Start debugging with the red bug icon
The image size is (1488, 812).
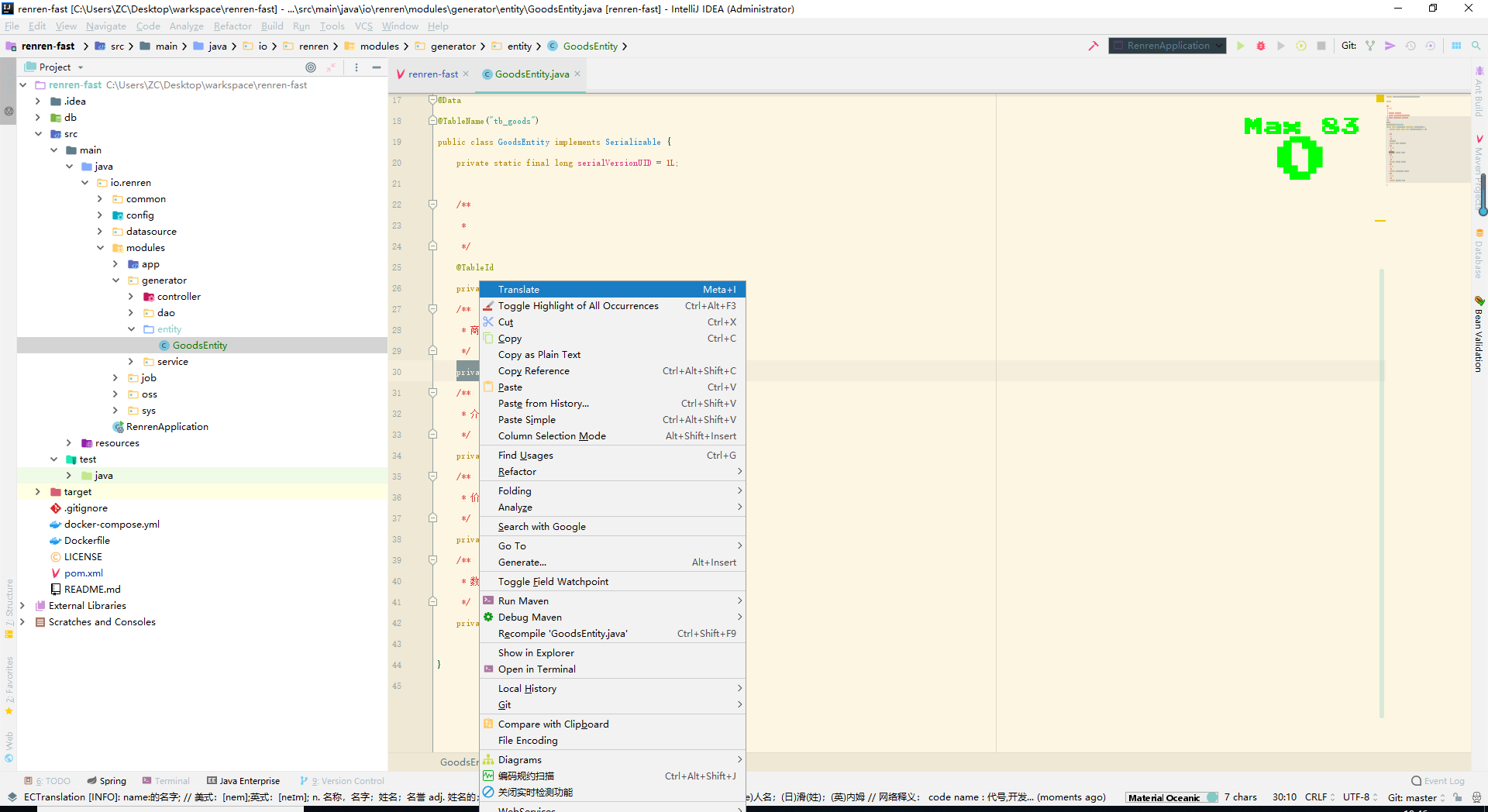tap(1261, 46)
